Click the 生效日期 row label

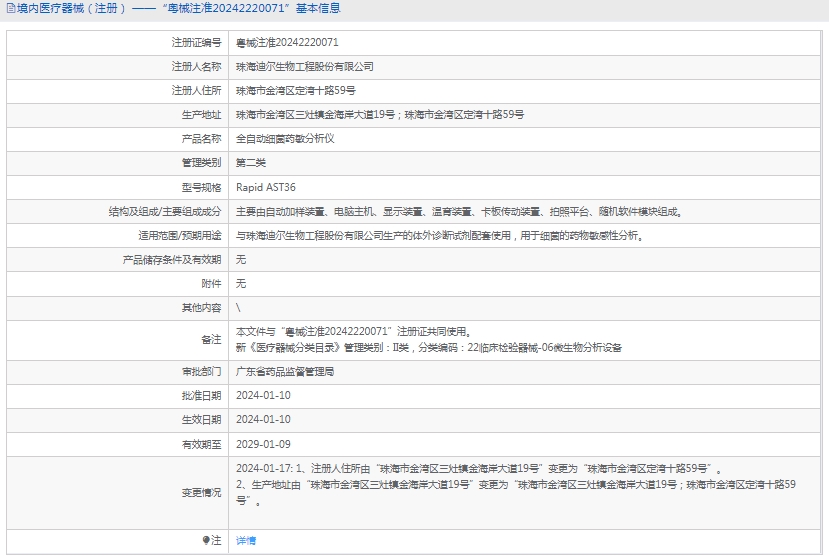[201, 419]
